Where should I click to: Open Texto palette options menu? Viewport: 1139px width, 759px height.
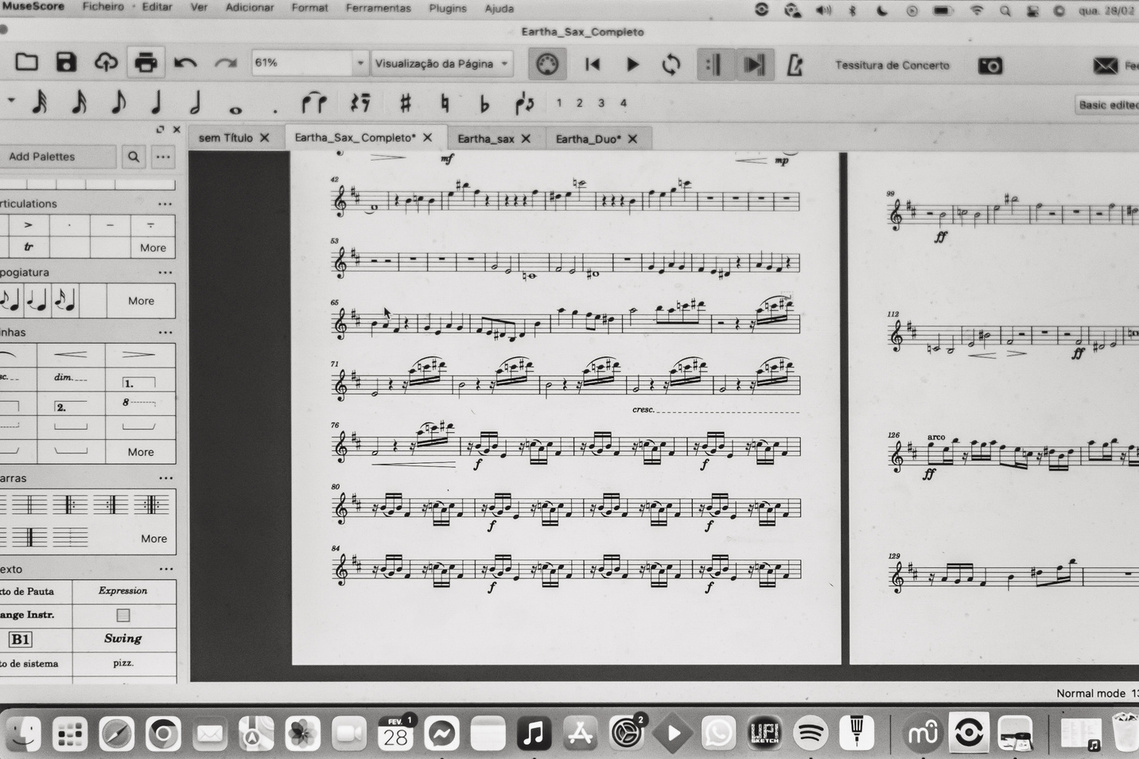(x=166, y=569)
